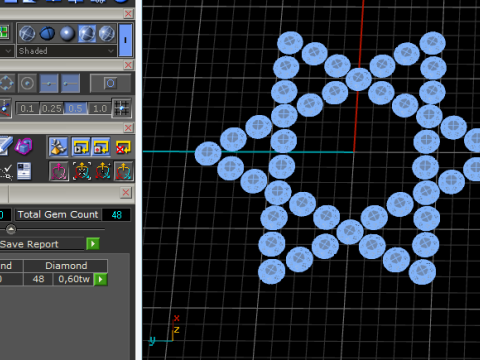Click the highlighted gem with sparkle icon
This screenshot has height=360, width=480.
[x=58, y=147]
